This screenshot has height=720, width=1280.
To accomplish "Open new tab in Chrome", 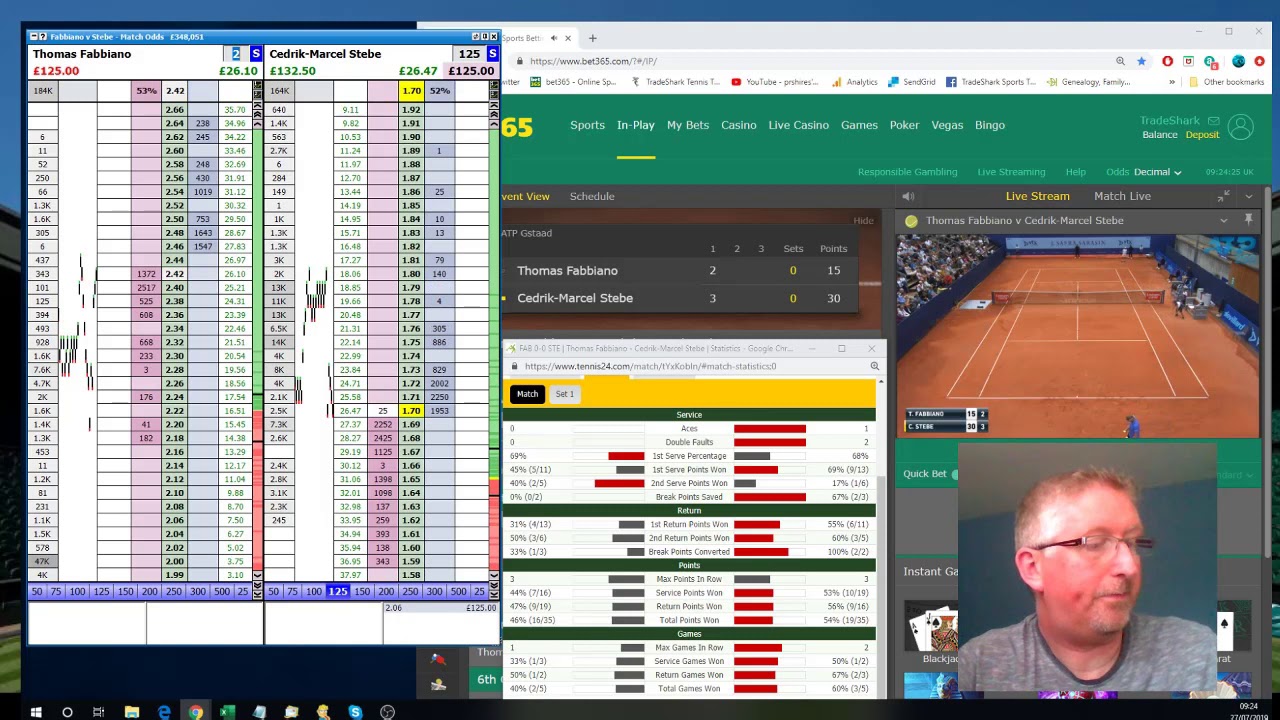I will (x=592, y=38).
